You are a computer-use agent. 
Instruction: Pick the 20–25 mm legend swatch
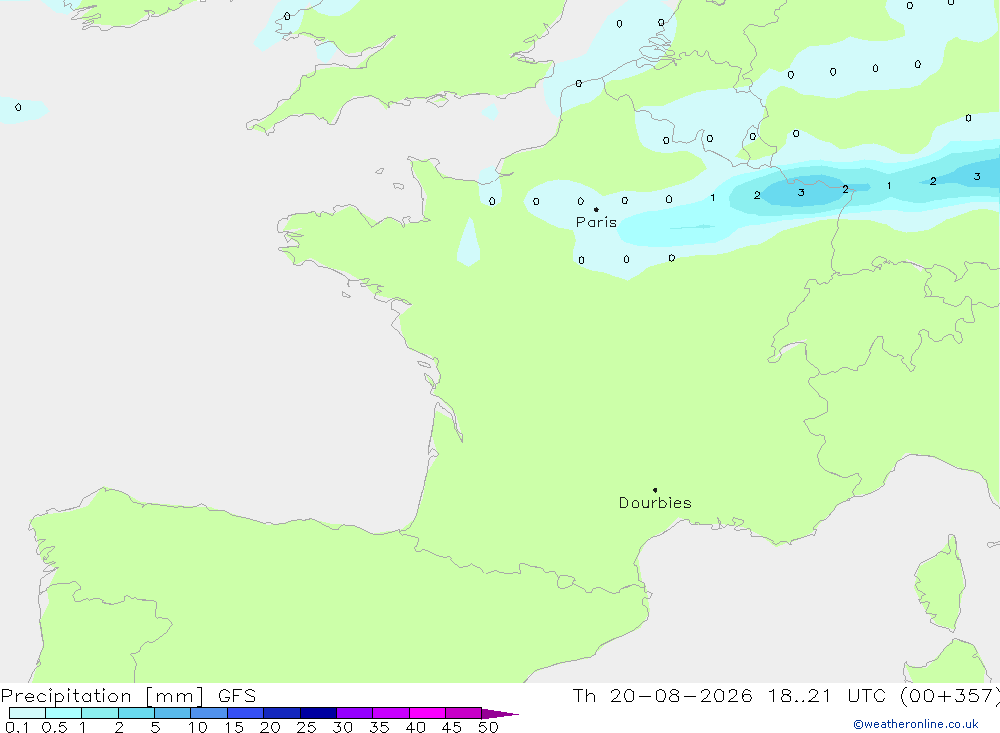[x=282, y=713]
